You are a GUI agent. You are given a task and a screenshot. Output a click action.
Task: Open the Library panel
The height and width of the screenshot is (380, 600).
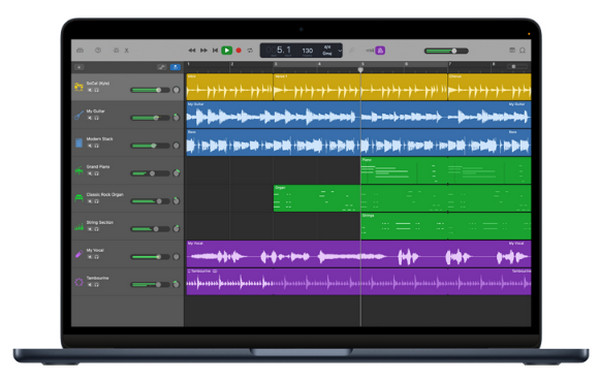coord(80,51)
